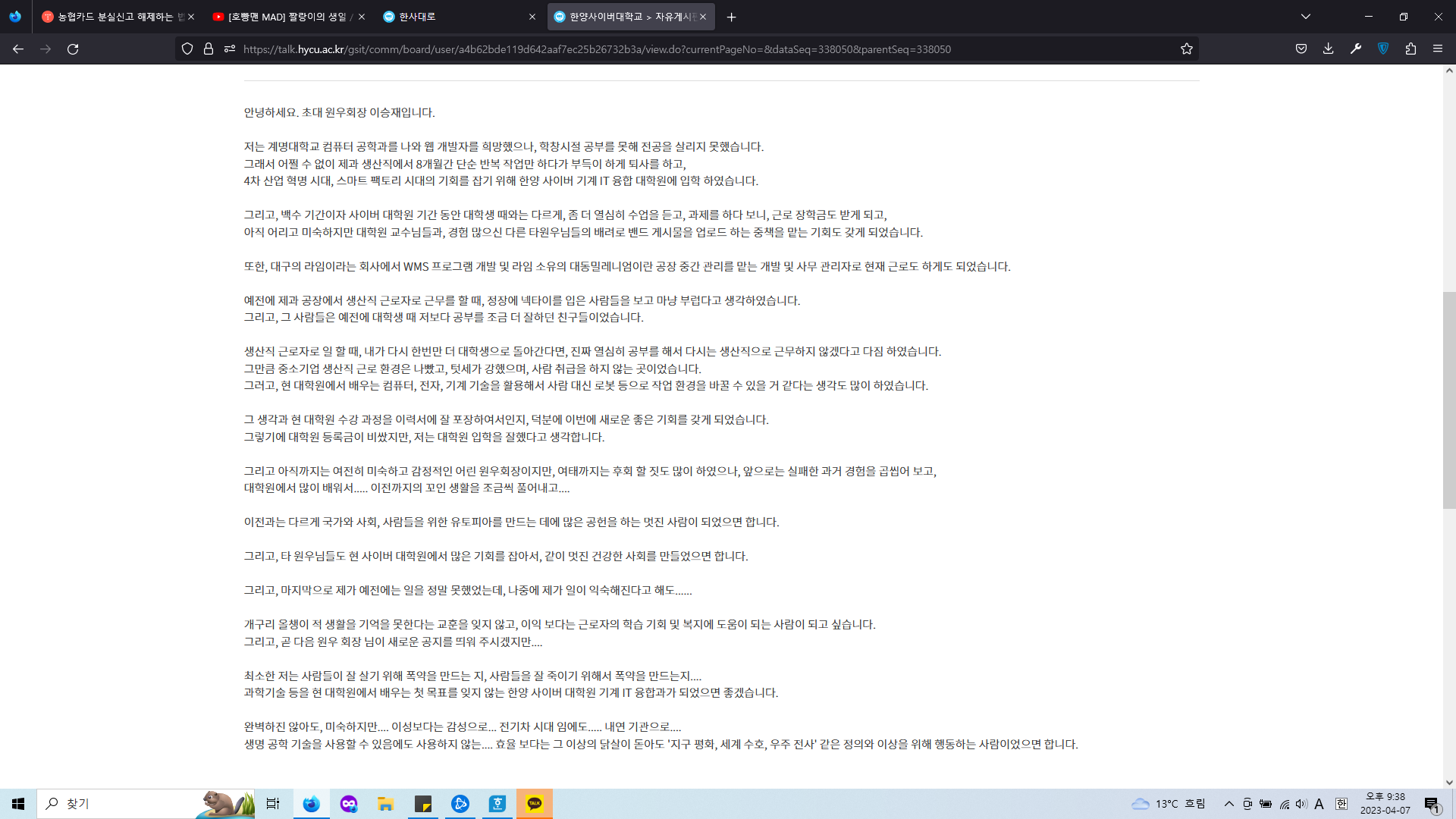Expand the list all tabs dropdown
This screenshot has height=819, width=1456.
click(1306, 17)
